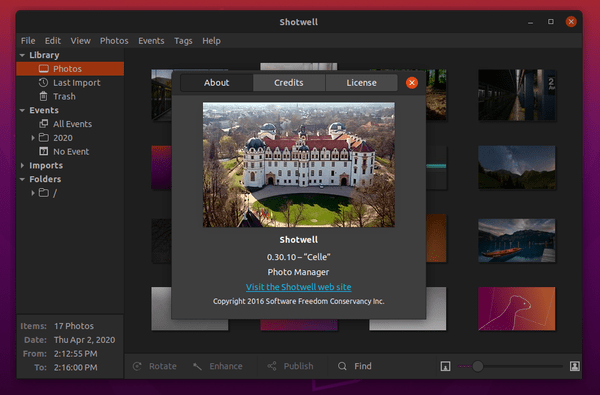Click the Trash bin icon
Screen dimensions: 600x395
tap(44, 96)
